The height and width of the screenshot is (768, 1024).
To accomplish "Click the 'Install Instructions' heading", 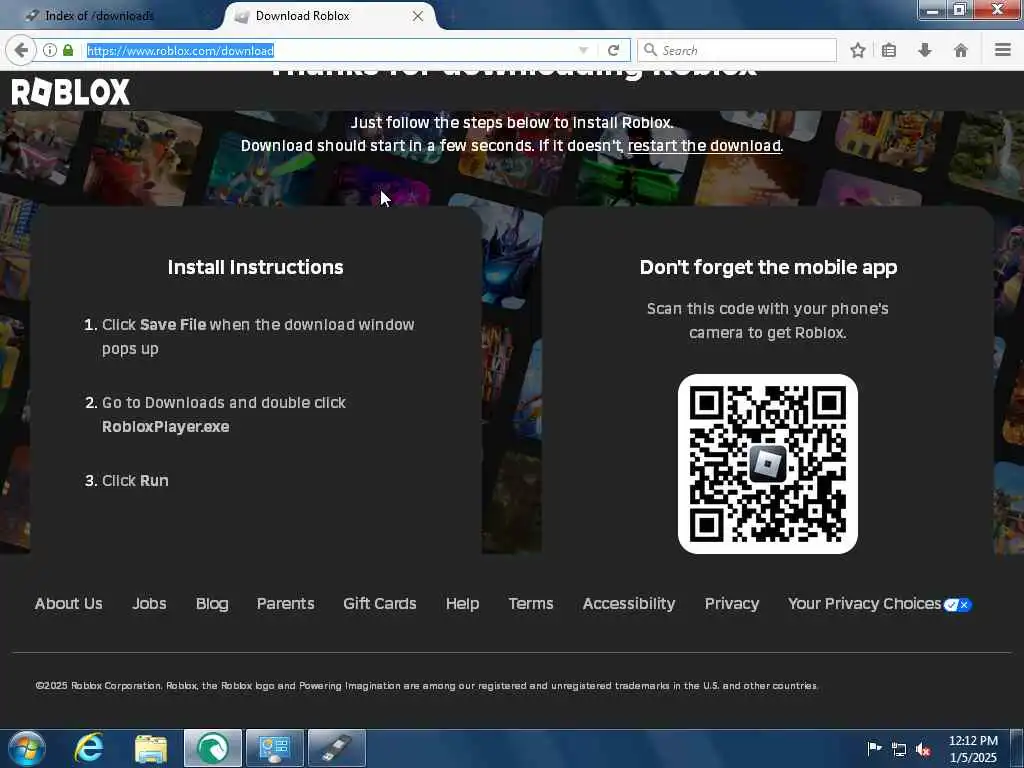I will (x=255, y=267).
